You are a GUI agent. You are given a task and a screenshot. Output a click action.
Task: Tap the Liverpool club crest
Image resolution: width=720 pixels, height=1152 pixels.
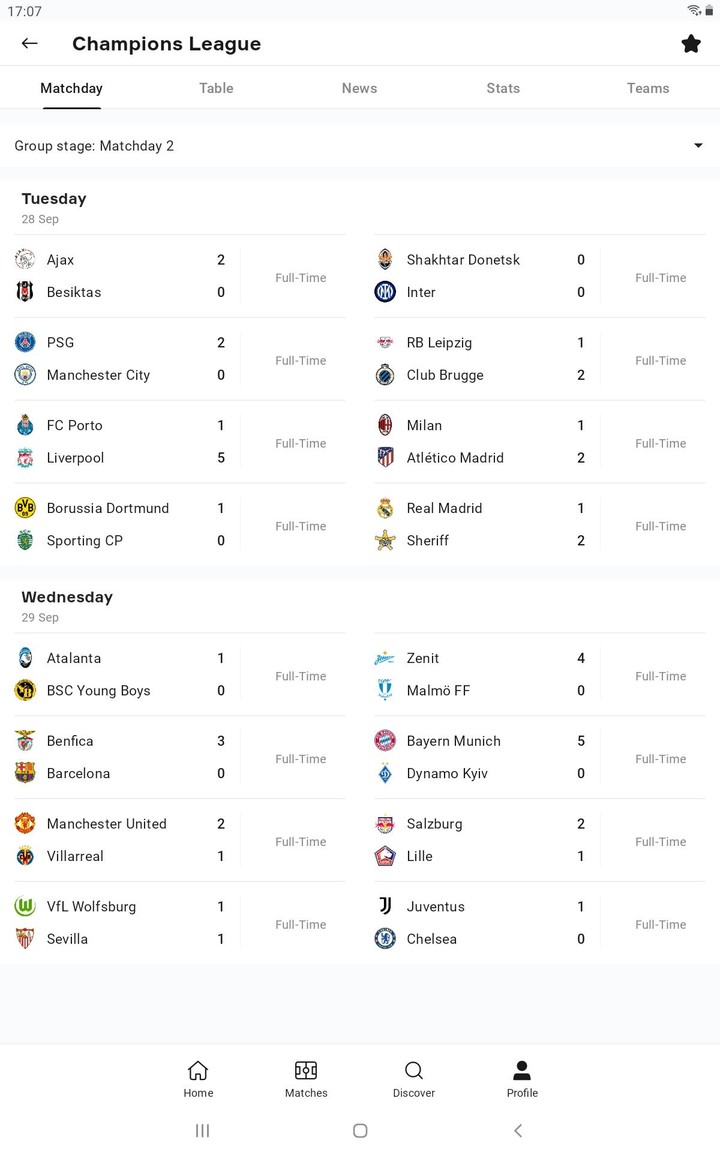[25, 458]
